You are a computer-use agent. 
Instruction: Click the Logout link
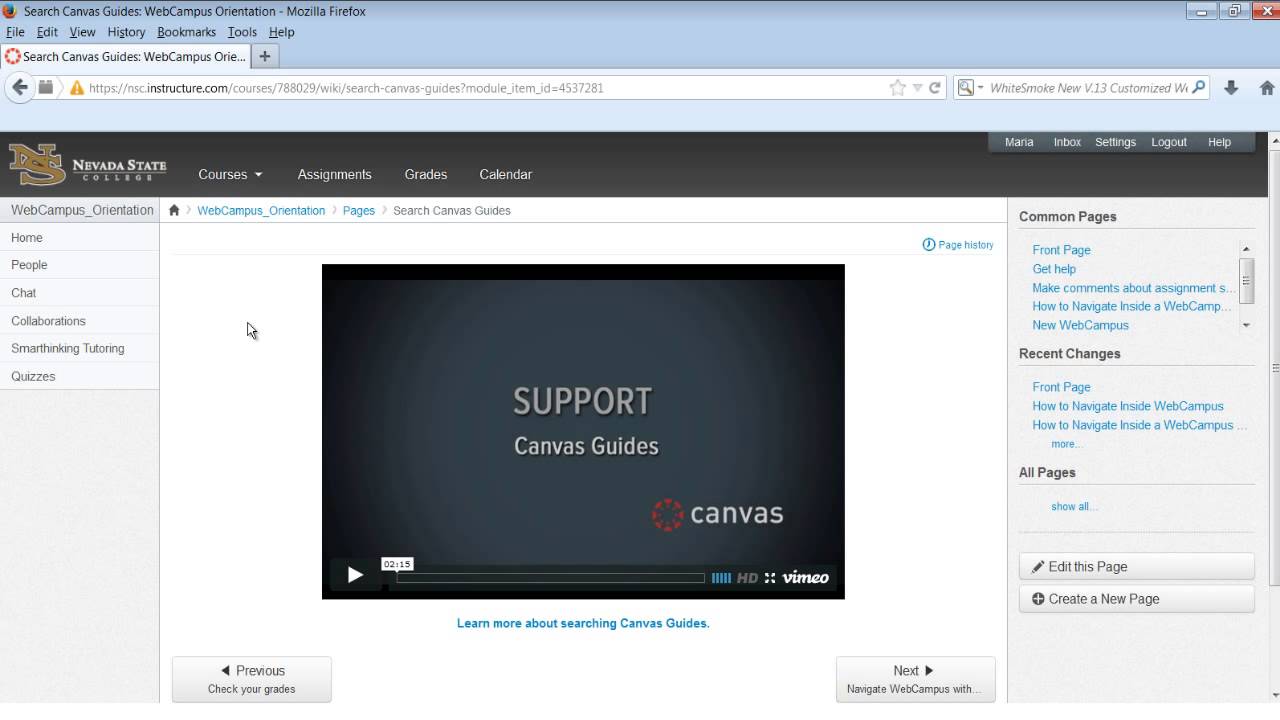coord(1169,142)
